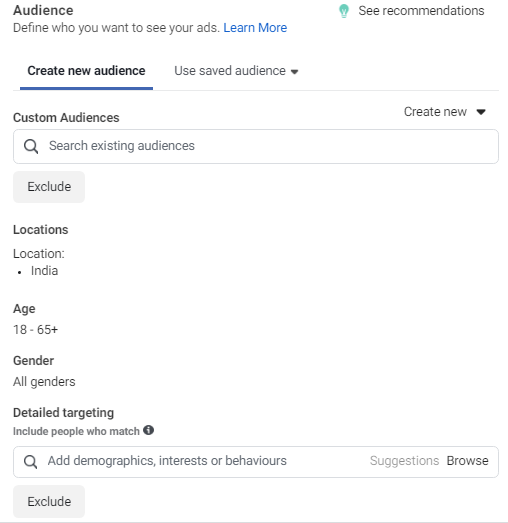Click the All genders value
Screen dimensions: 508x523
point(44,382)
